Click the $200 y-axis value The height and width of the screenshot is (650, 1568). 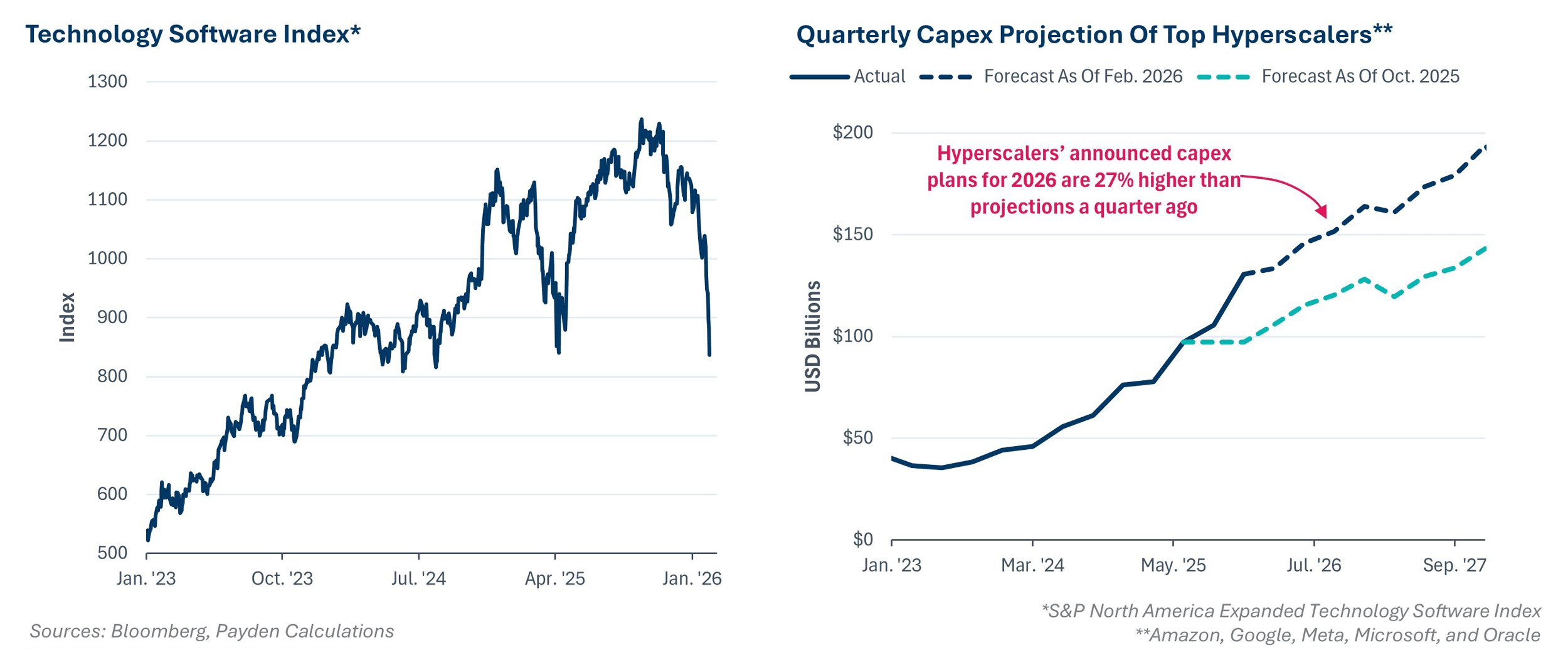coord(852,132)
